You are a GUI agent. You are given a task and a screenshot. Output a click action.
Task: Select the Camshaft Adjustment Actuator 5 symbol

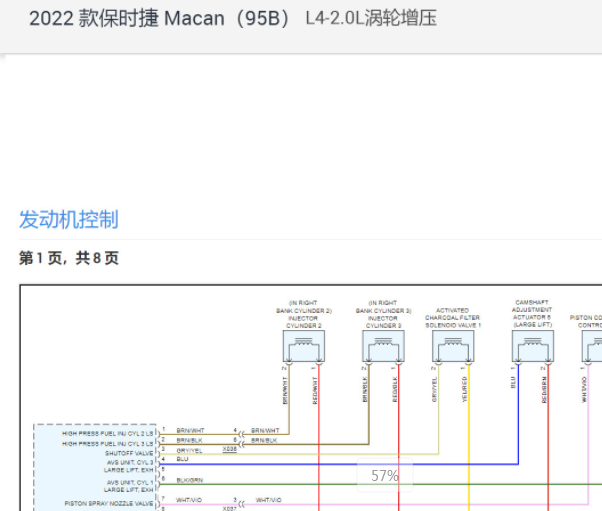[533, 346]
